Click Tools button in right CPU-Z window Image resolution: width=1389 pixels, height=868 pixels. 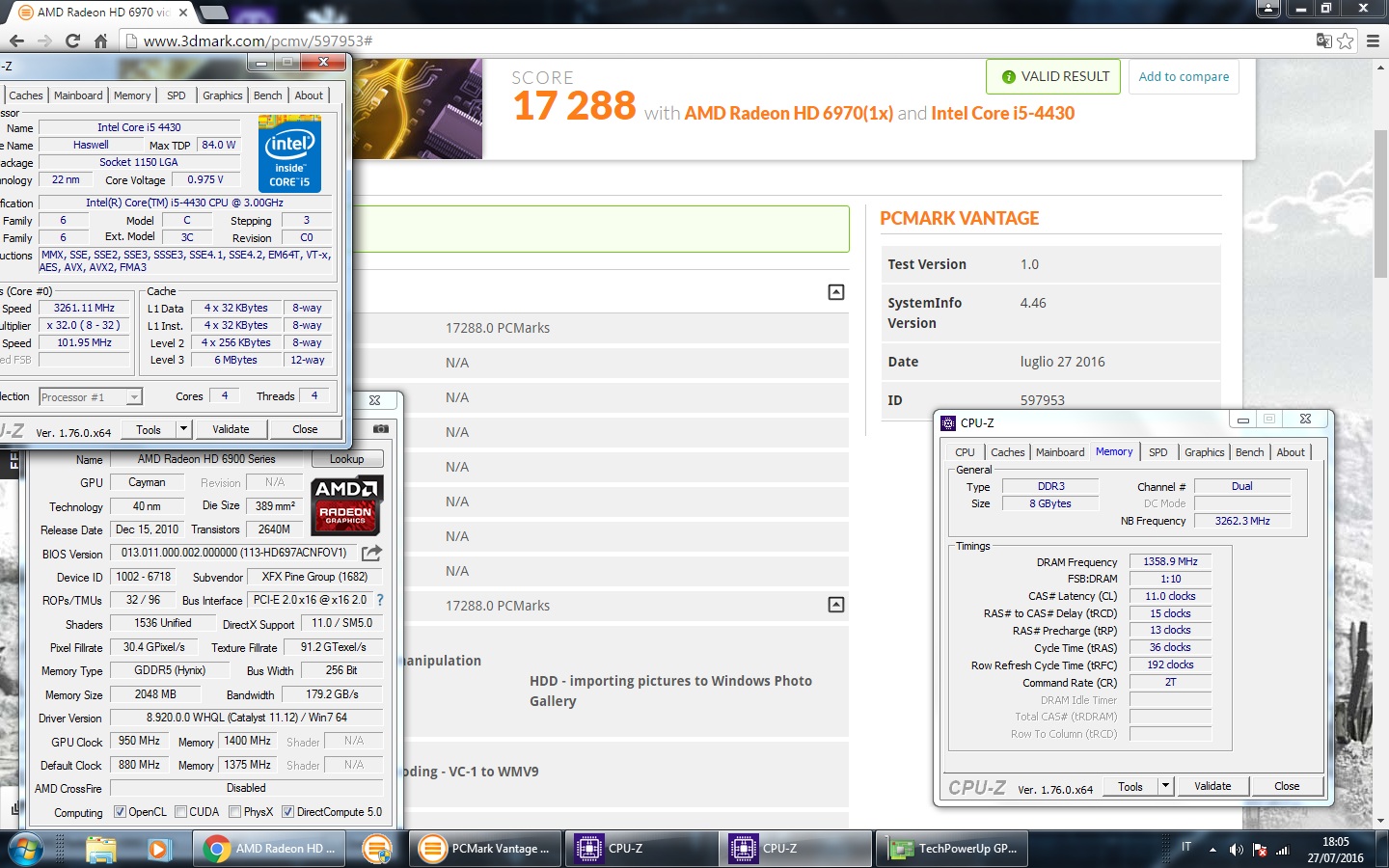click(1130, 786)
